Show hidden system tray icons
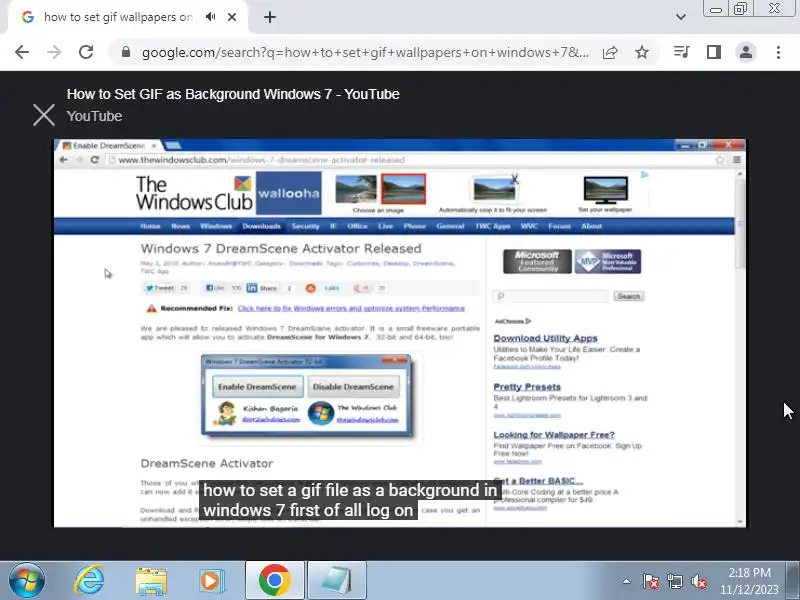This screenshot has width=800, height=600. click(627, 581)
